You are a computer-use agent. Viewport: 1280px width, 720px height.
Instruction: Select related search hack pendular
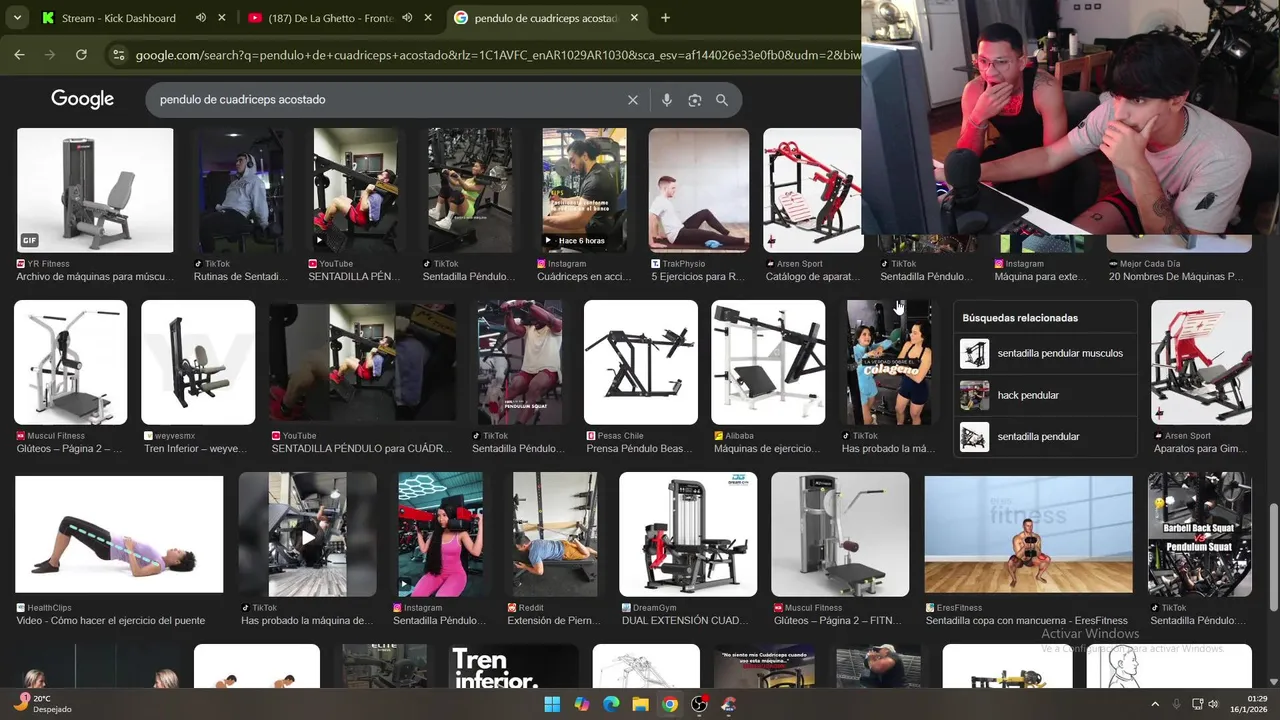coord(1045,395)
